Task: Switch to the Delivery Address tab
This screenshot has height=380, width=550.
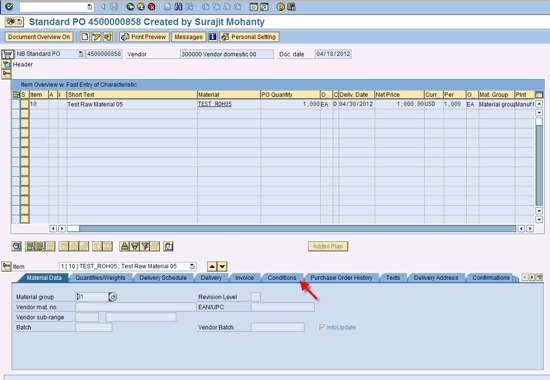Action: [x=436, y=278]
